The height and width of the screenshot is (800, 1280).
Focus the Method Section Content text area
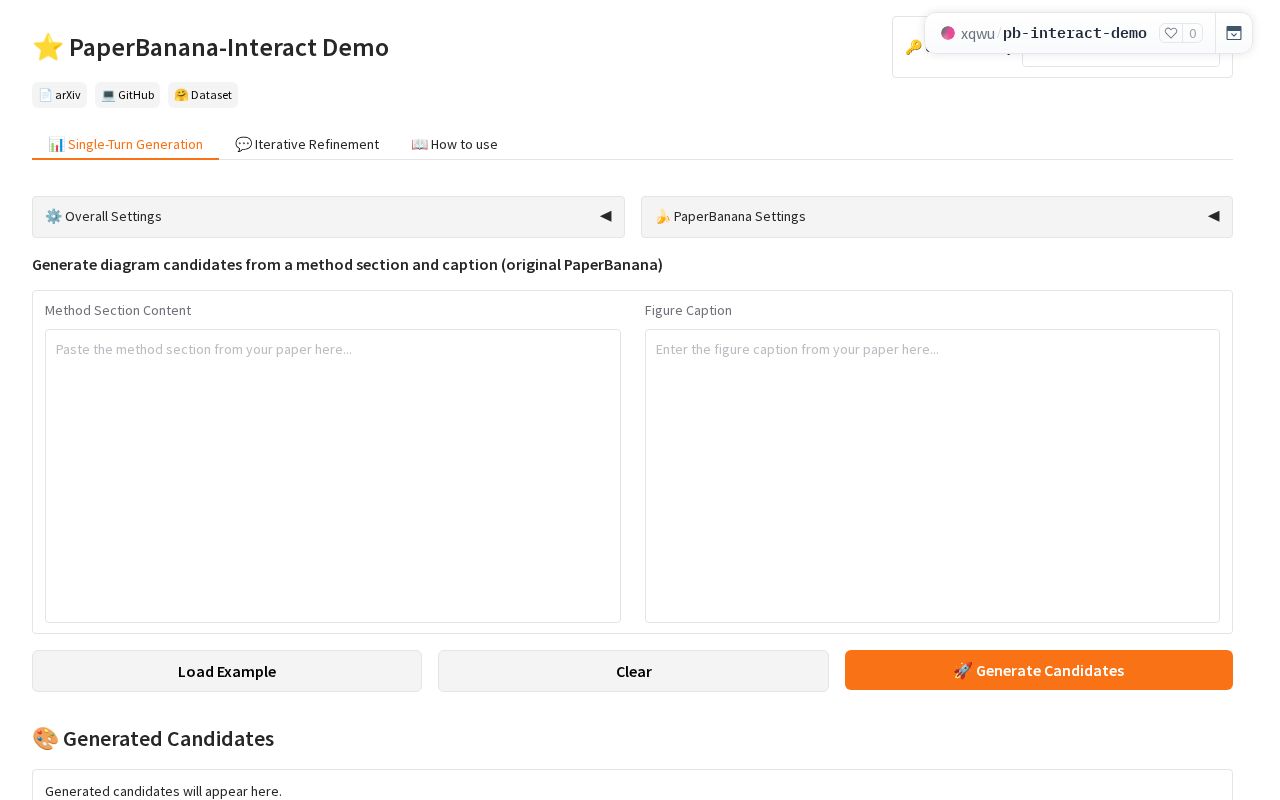click(x=333, y=476)
